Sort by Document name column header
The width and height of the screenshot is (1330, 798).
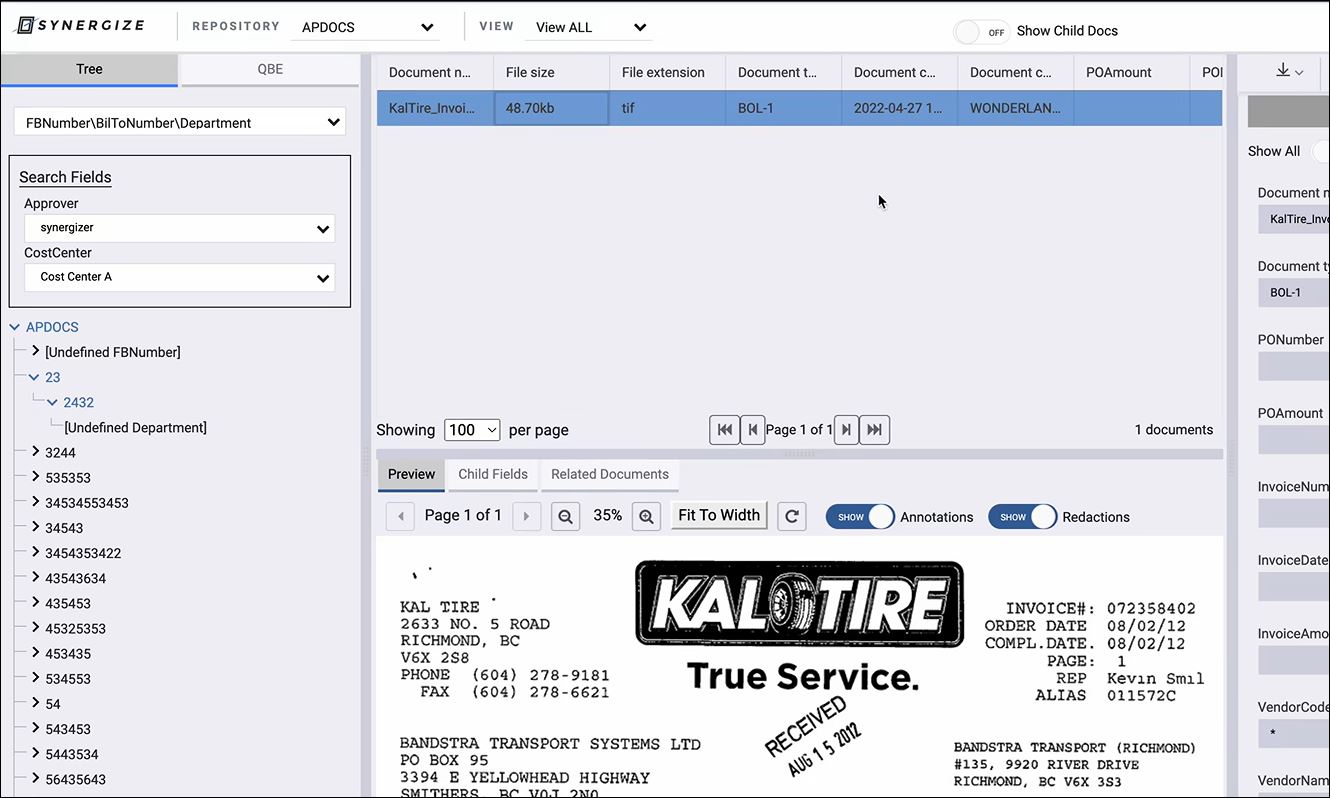click(x=435, y=72)
